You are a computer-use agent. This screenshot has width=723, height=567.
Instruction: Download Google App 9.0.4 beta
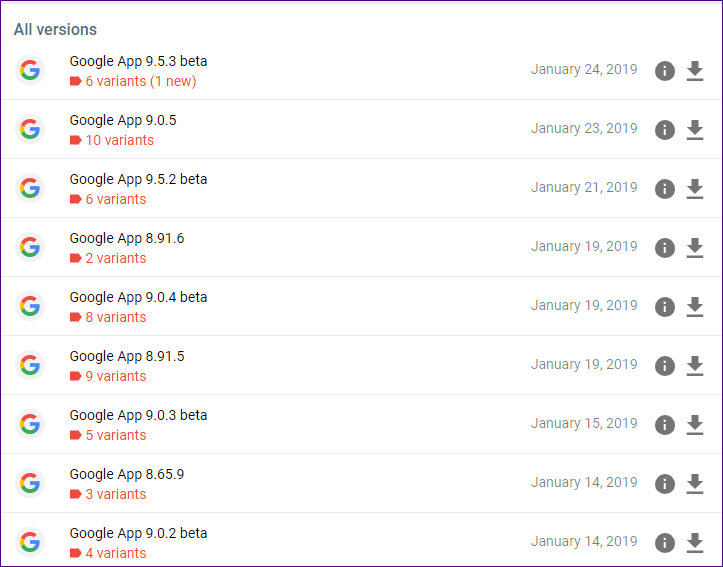pos(694,307)
